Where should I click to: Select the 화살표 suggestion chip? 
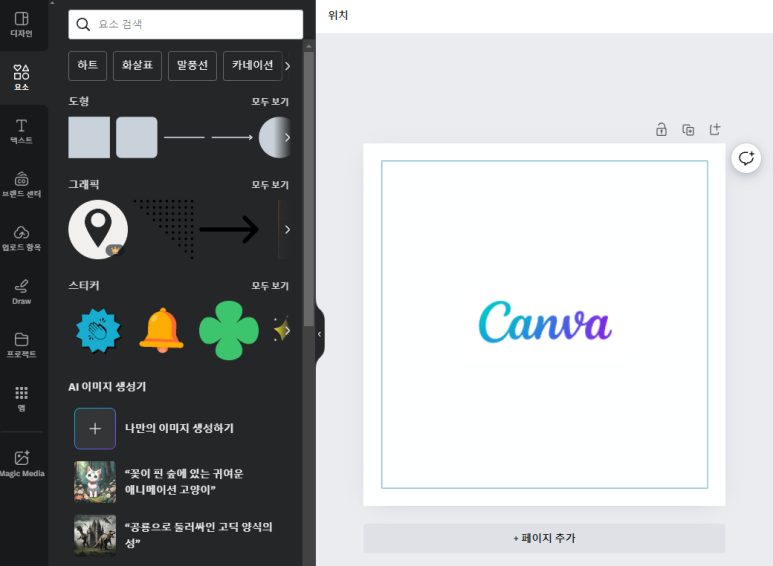point(138,66)
